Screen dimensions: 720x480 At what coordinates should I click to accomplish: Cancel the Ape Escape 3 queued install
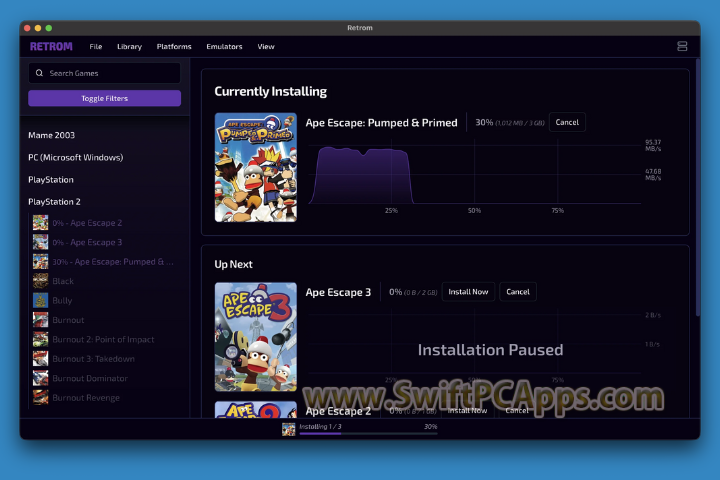point(518,292)
